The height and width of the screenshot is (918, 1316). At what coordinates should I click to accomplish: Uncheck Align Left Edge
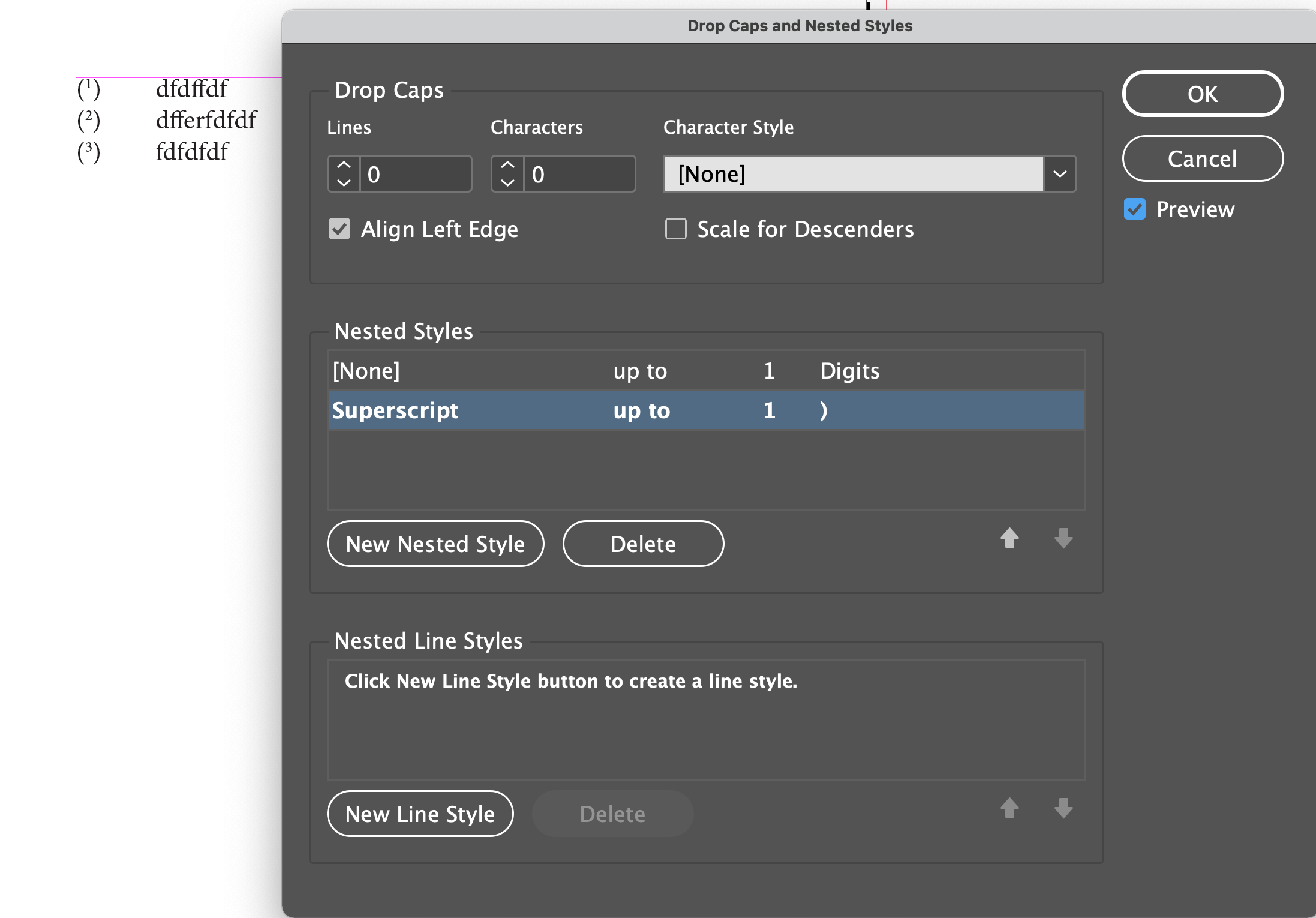339,229
